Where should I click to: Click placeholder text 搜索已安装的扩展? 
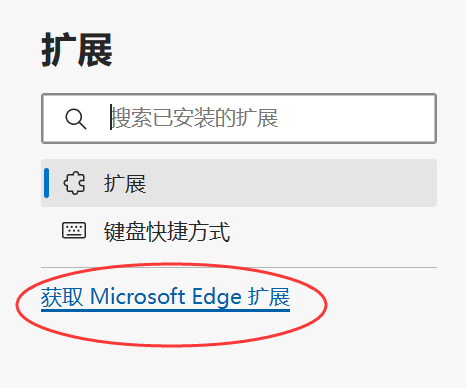[x=194, y=118]
